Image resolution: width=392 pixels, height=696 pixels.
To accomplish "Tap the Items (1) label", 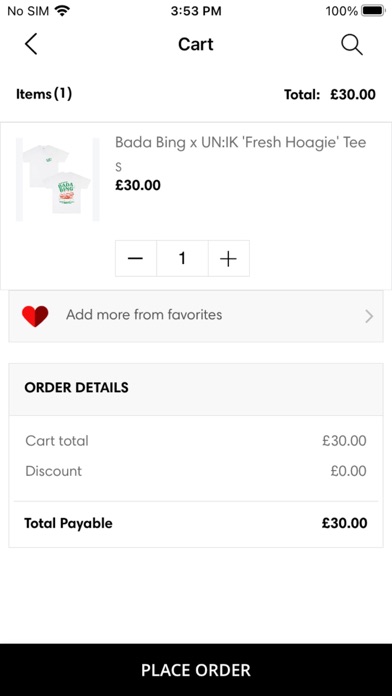I will pyautogui.click(x=44, y=94).
